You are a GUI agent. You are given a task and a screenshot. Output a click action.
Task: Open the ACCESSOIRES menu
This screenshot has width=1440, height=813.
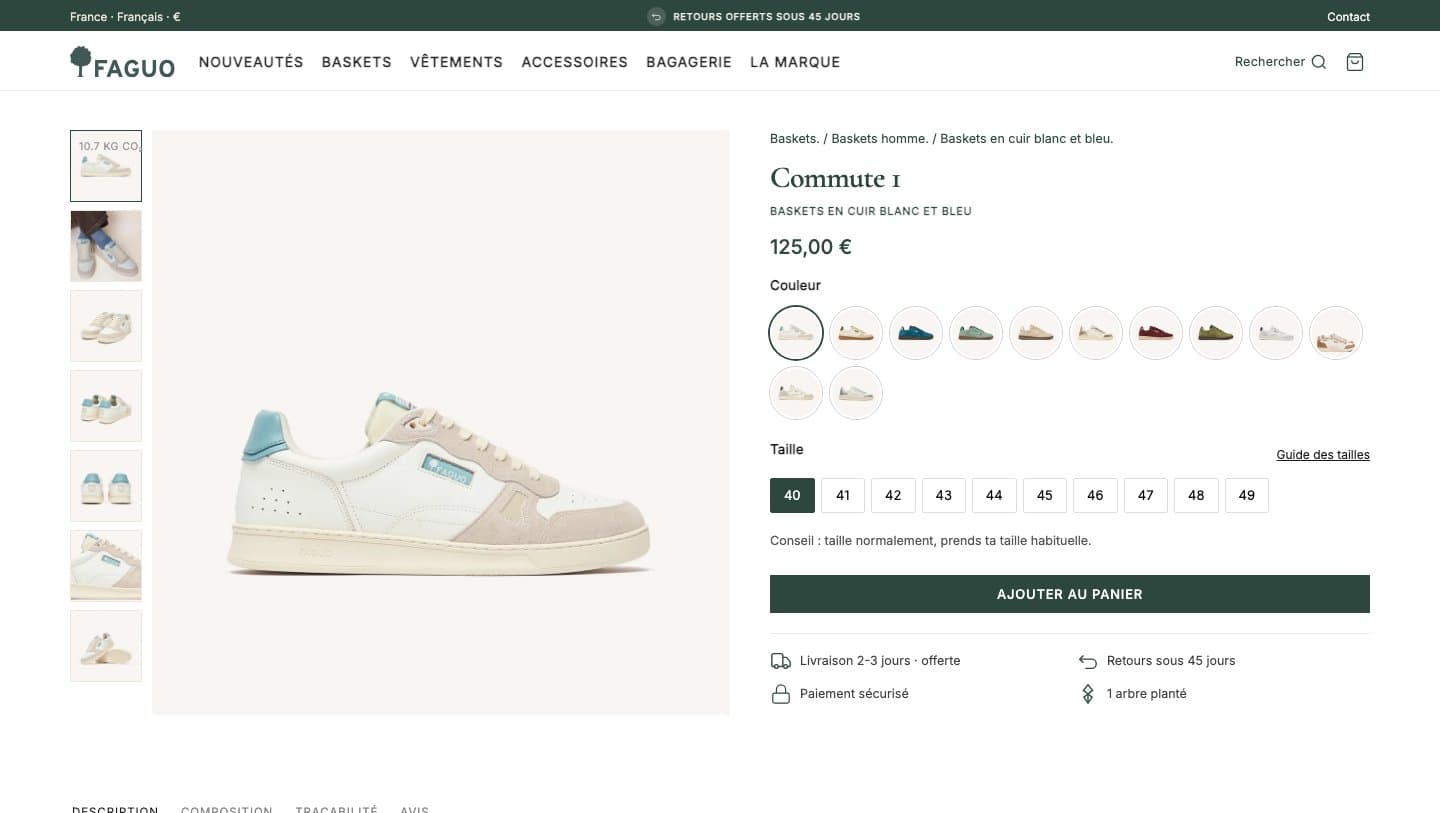click(574, 62)
